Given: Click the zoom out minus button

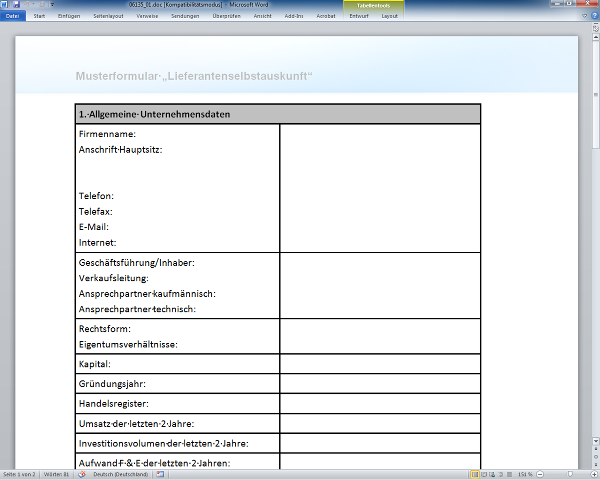Looking at the screenshot, I should click(538, 474).
